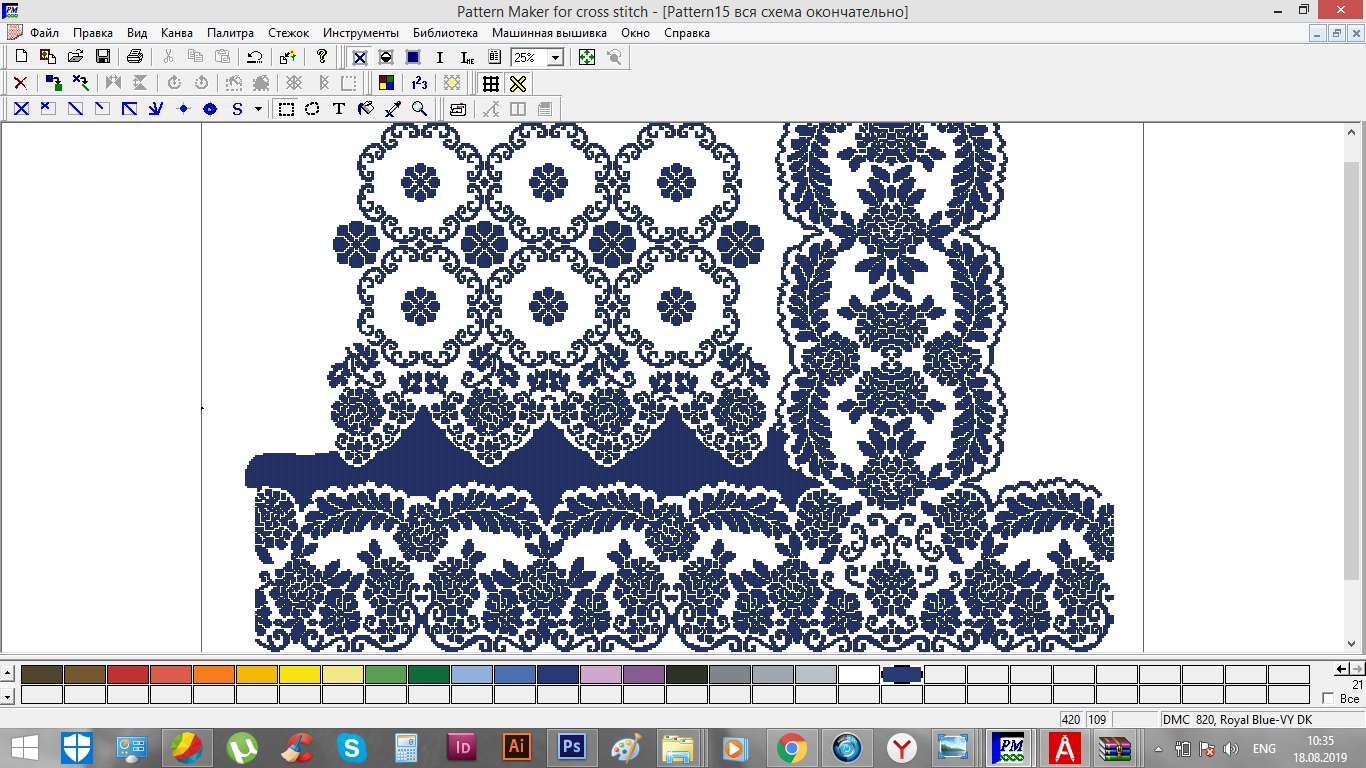
Task: Check the 'Все' checkbox
Action: [1328, 698]
